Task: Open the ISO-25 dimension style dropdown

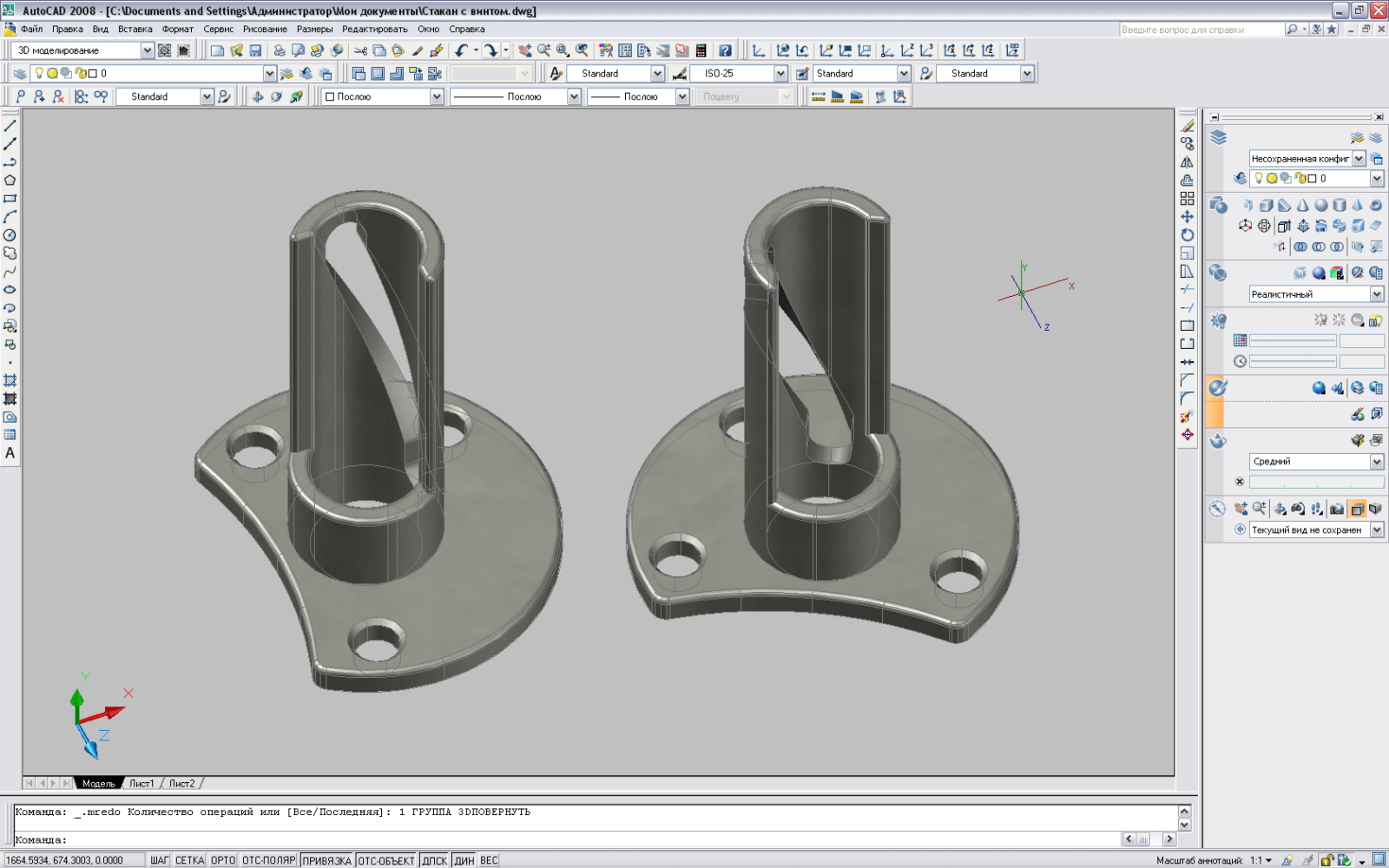Action: 780,74
